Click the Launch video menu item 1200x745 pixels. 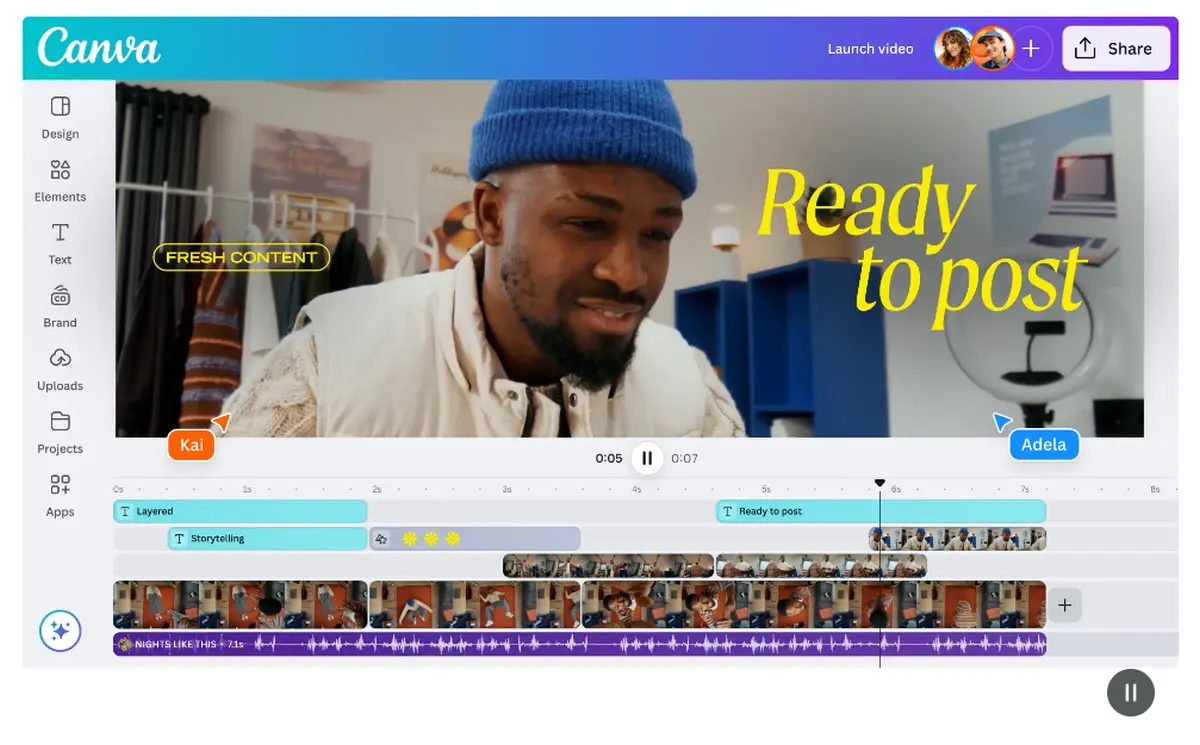tap(870, 48)
